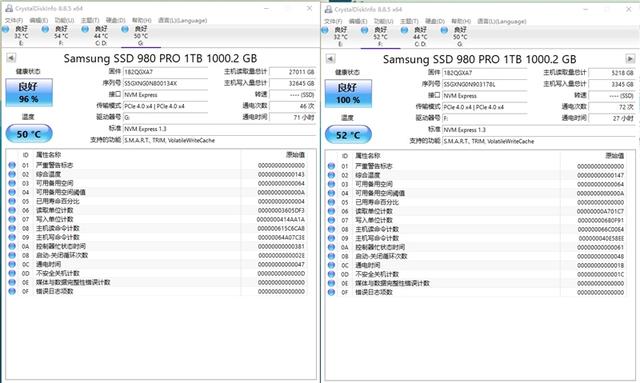Click status icon for attribute 01 in left window
This screenshot has height=383, width=640.
point(12,165)
